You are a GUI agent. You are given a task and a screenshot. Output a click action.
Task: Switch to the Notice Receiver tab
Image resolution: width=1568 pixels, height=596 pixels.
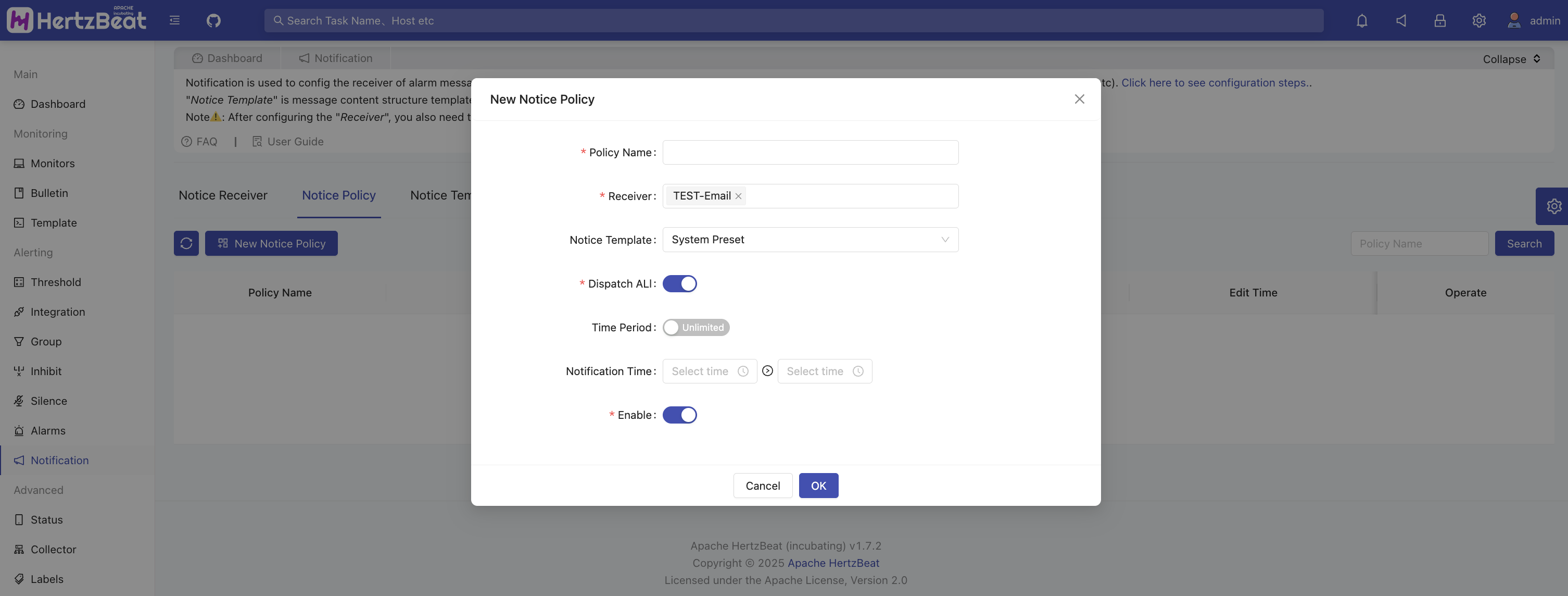tap(223, 195)
